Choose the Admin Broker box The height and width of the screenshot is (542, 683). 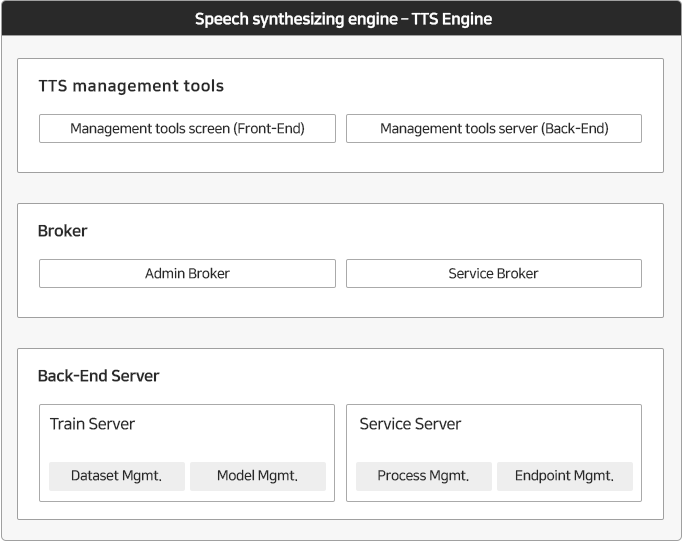[187, 274]
